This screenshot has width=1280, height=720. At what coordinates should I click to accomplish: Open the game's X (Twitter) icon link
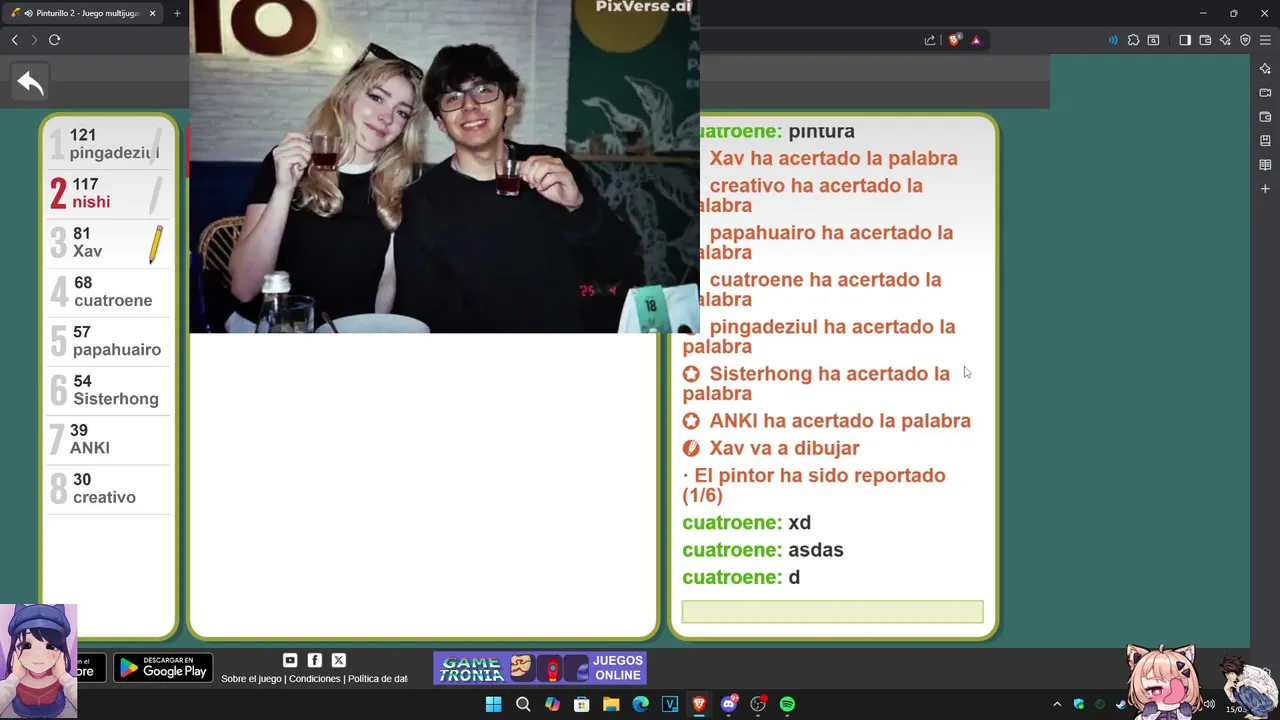coord(338,660)
